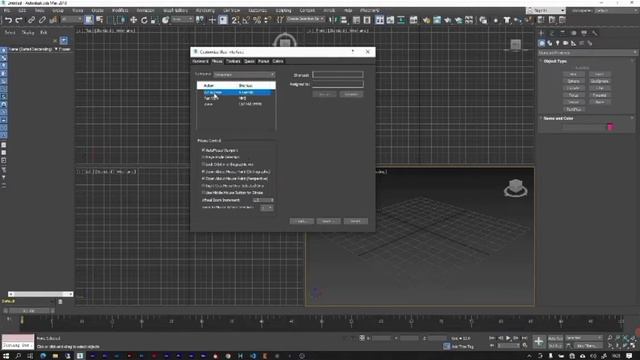The height and width of the screenshot is (360, 640).
Task: Click the Load button in dialog
Action: [302, 221]
